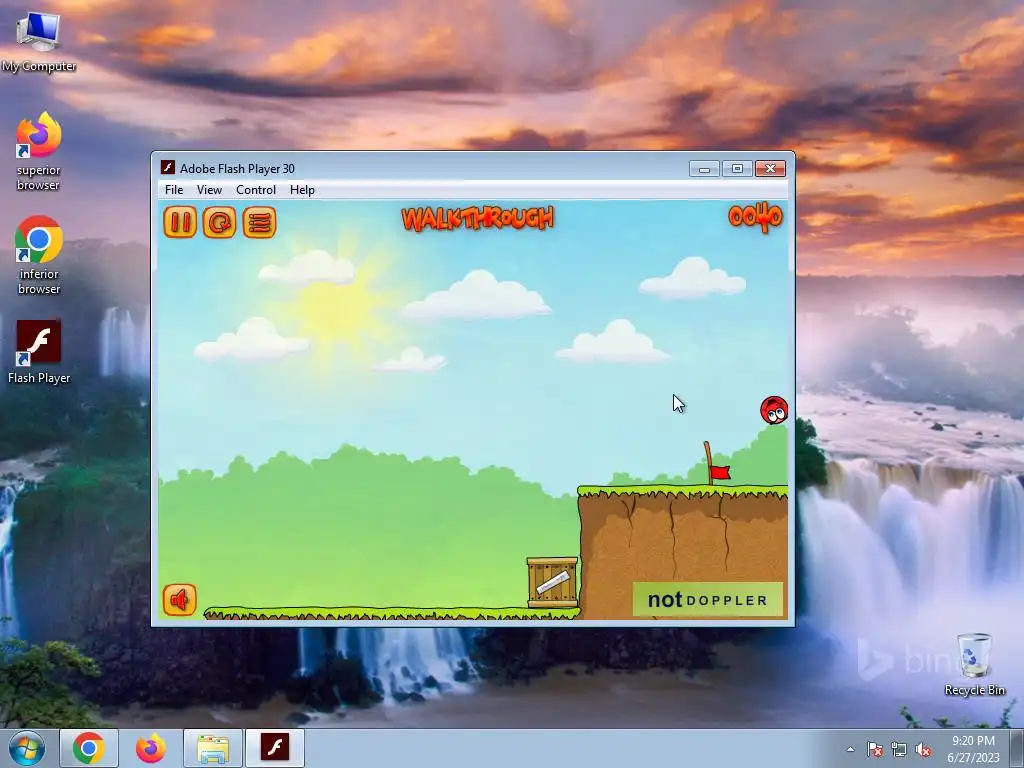Click the Chrome icon in the taskbar

click(89, 748)
